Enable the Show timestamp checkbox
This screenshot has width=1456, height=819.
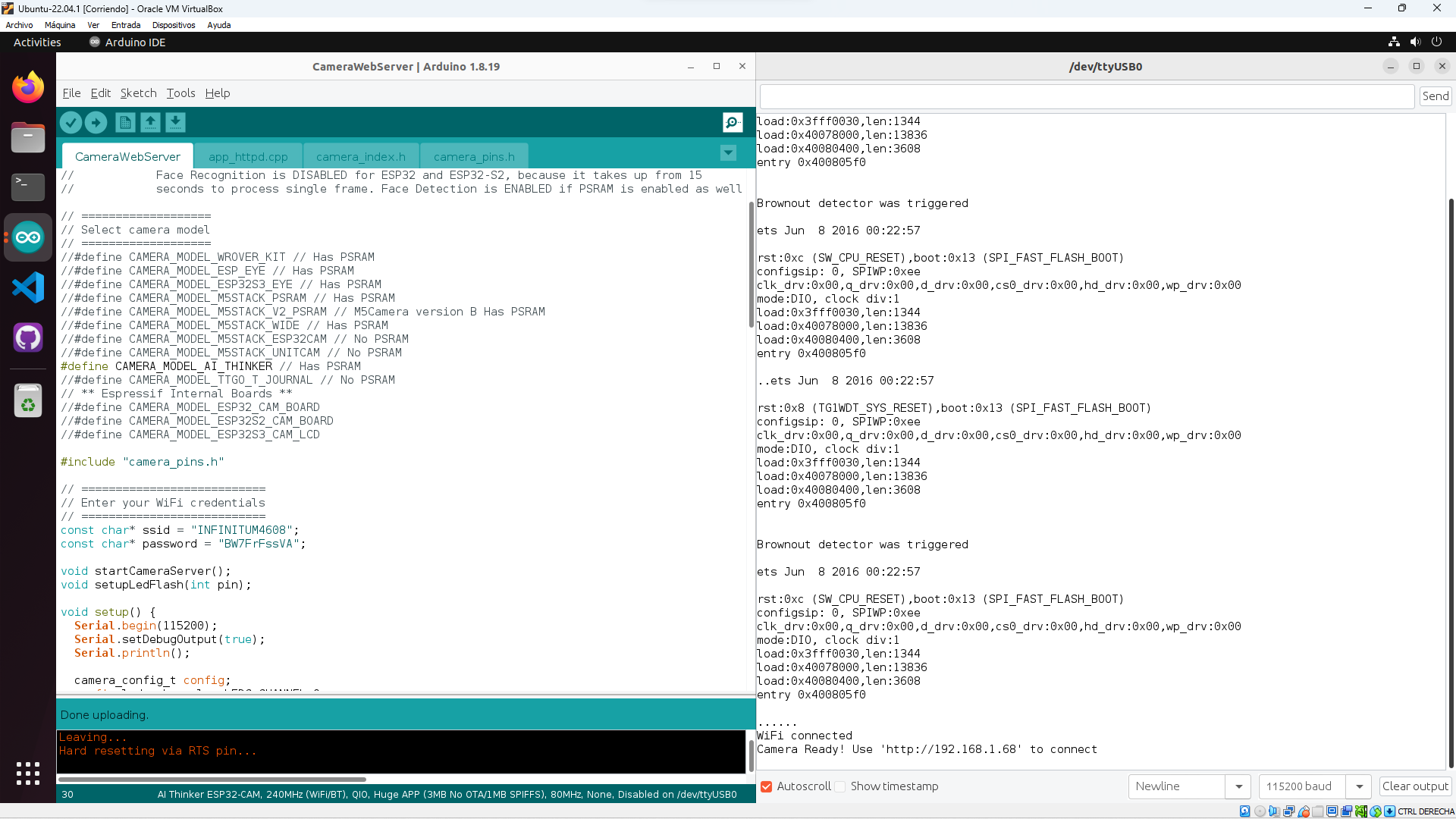tap(840, 786)
